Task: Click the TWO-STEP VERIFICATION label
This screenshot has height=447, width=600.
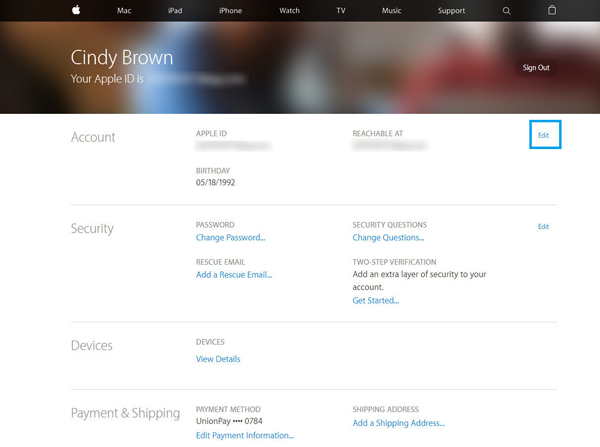Action: [394, 262]
